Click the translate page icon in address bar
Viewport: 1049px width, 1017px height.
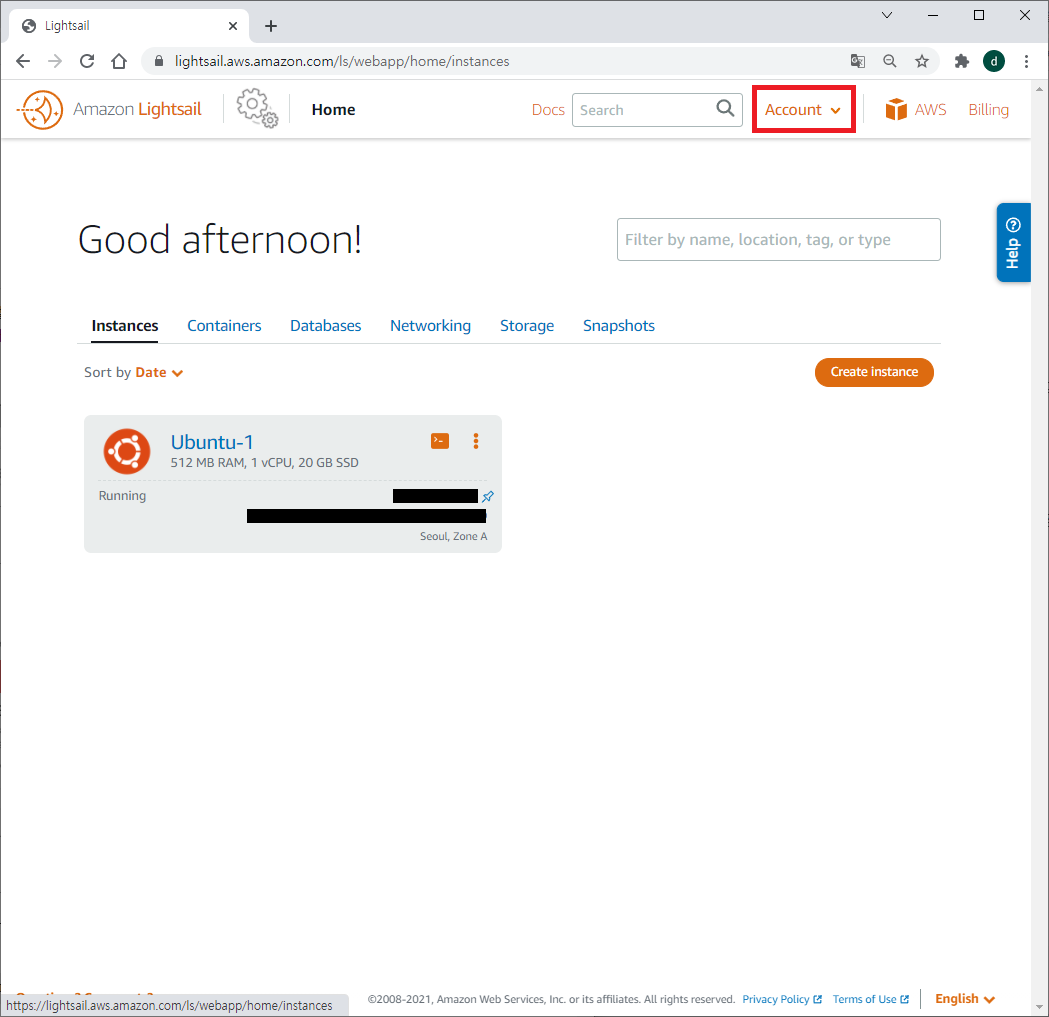pyautogui.click(x=858, y=62)
